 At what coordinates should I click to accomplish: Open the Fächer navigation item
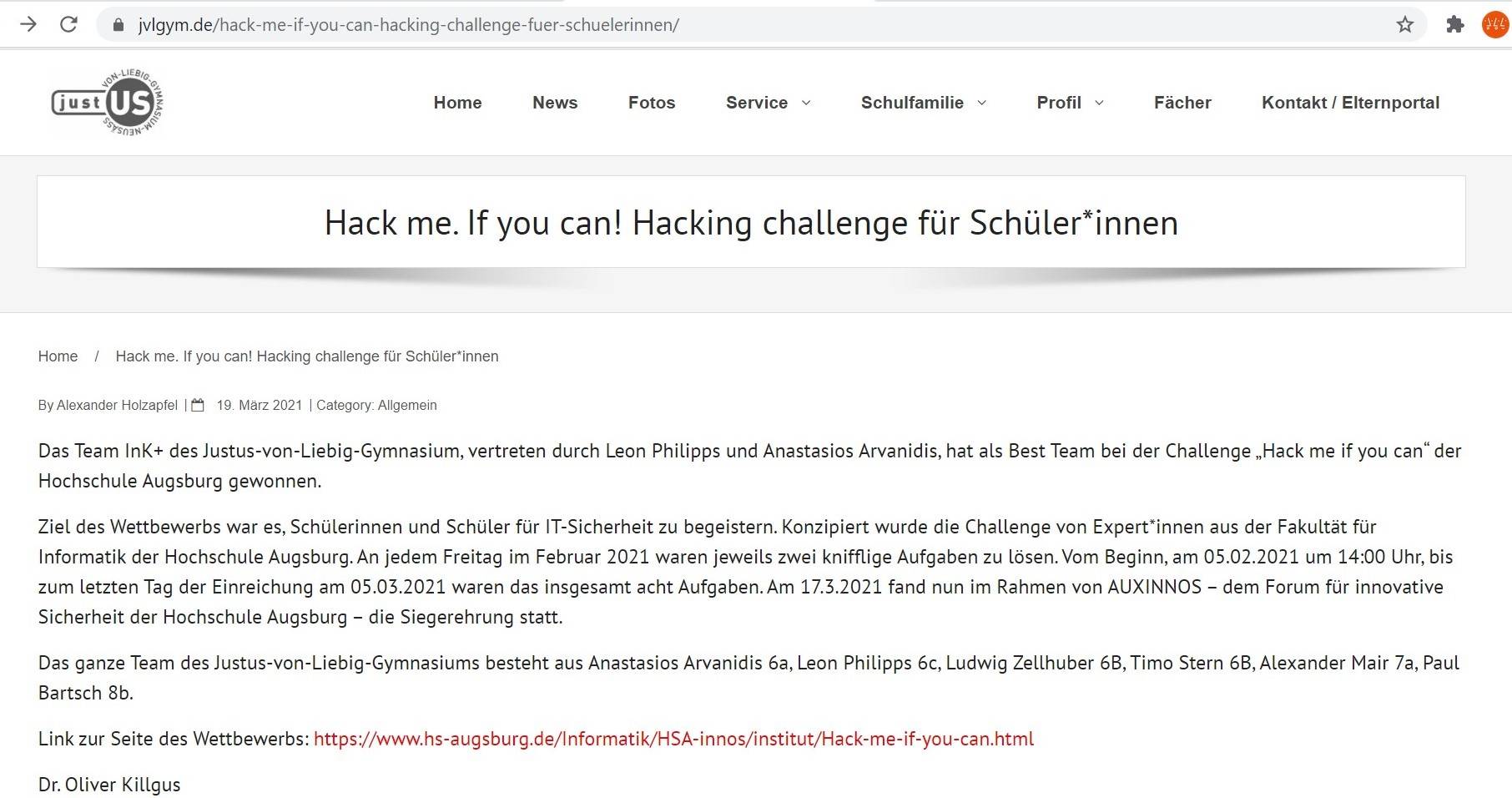click(x=1182, y=103)
